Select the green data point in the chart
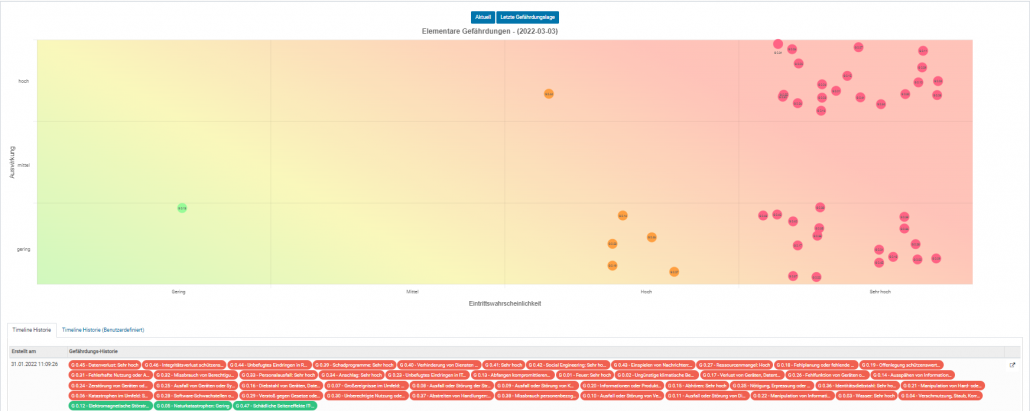1030x411 pixels. pos(182,208)
